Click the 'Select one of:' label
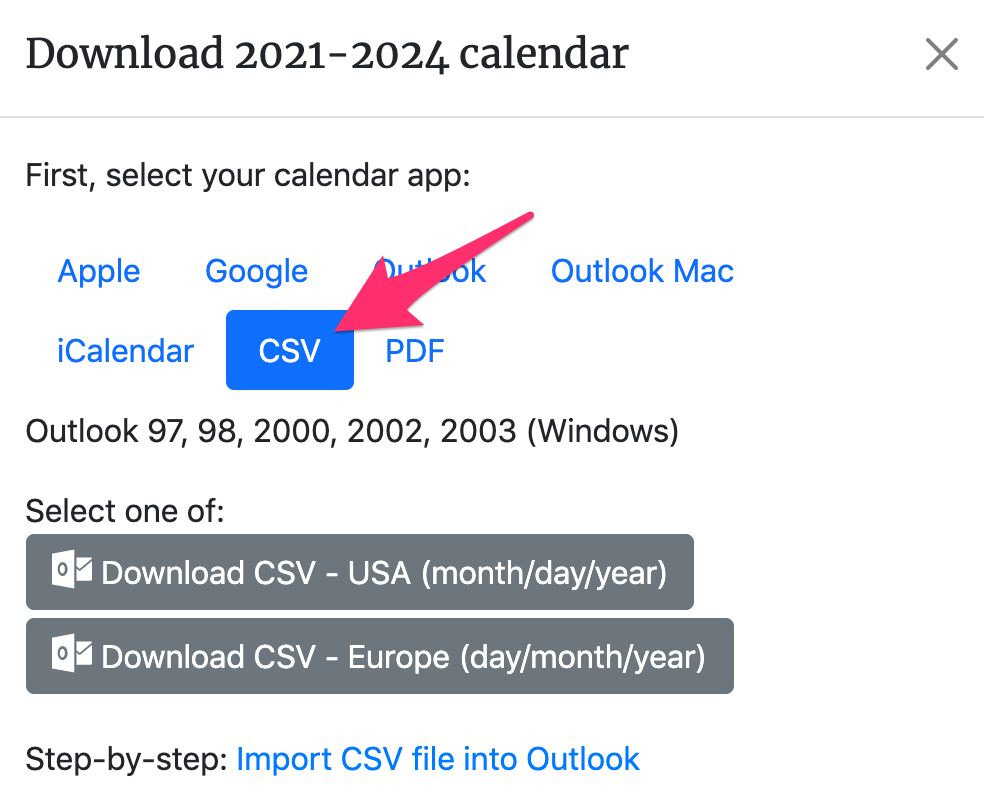Screen dimensions: 984x807 tap(125, 511)
